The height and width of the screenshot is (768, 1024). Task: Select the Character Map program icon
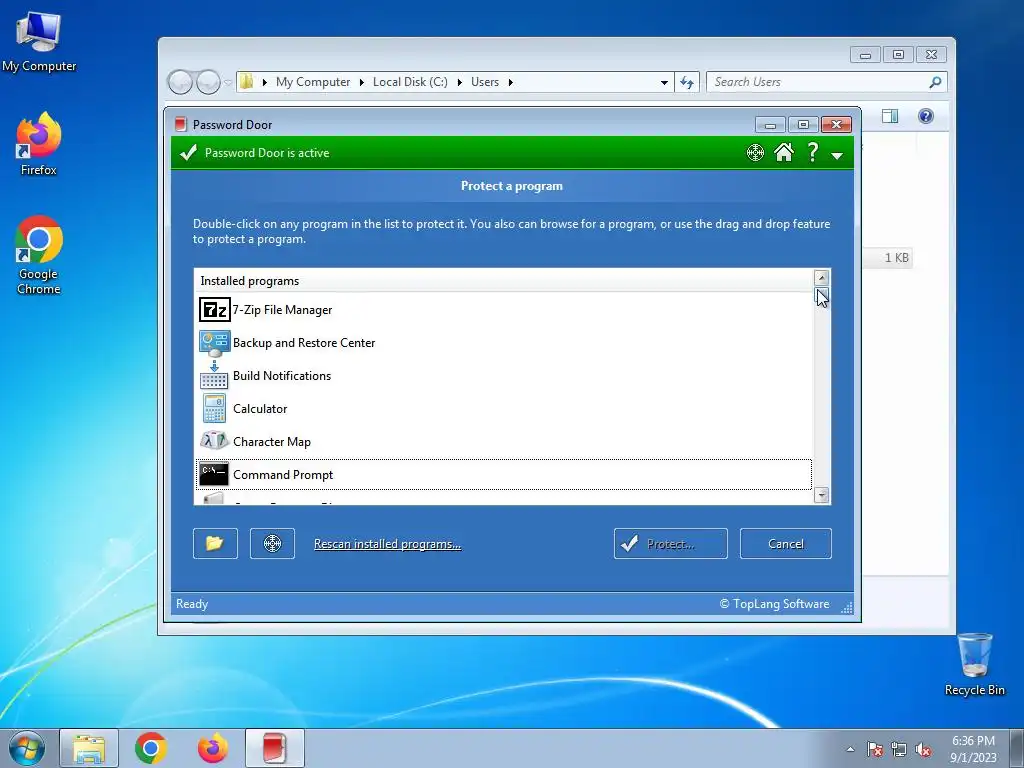click(214, 441)
